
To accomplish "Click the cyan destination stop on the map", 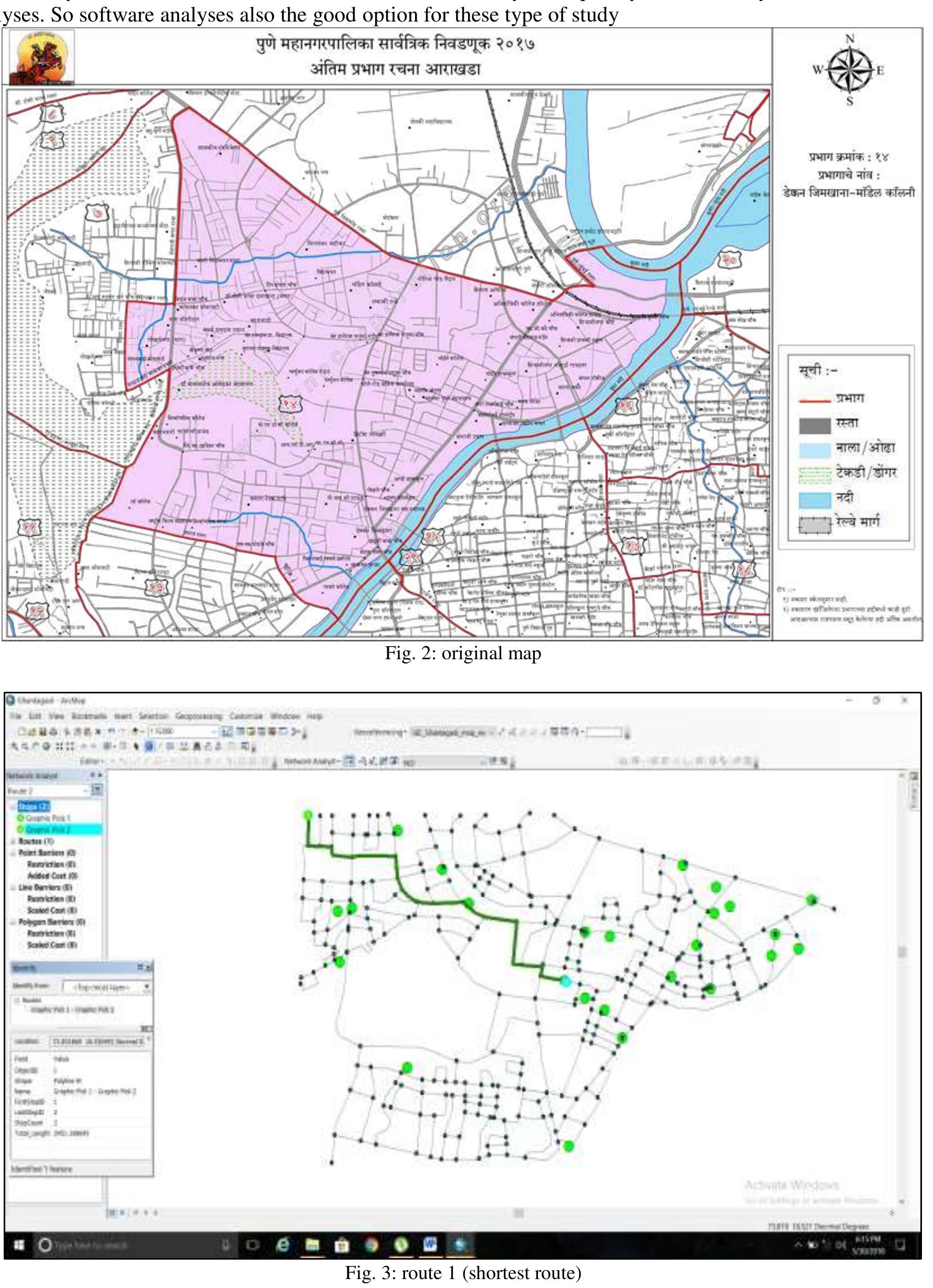I will point(565,981).
